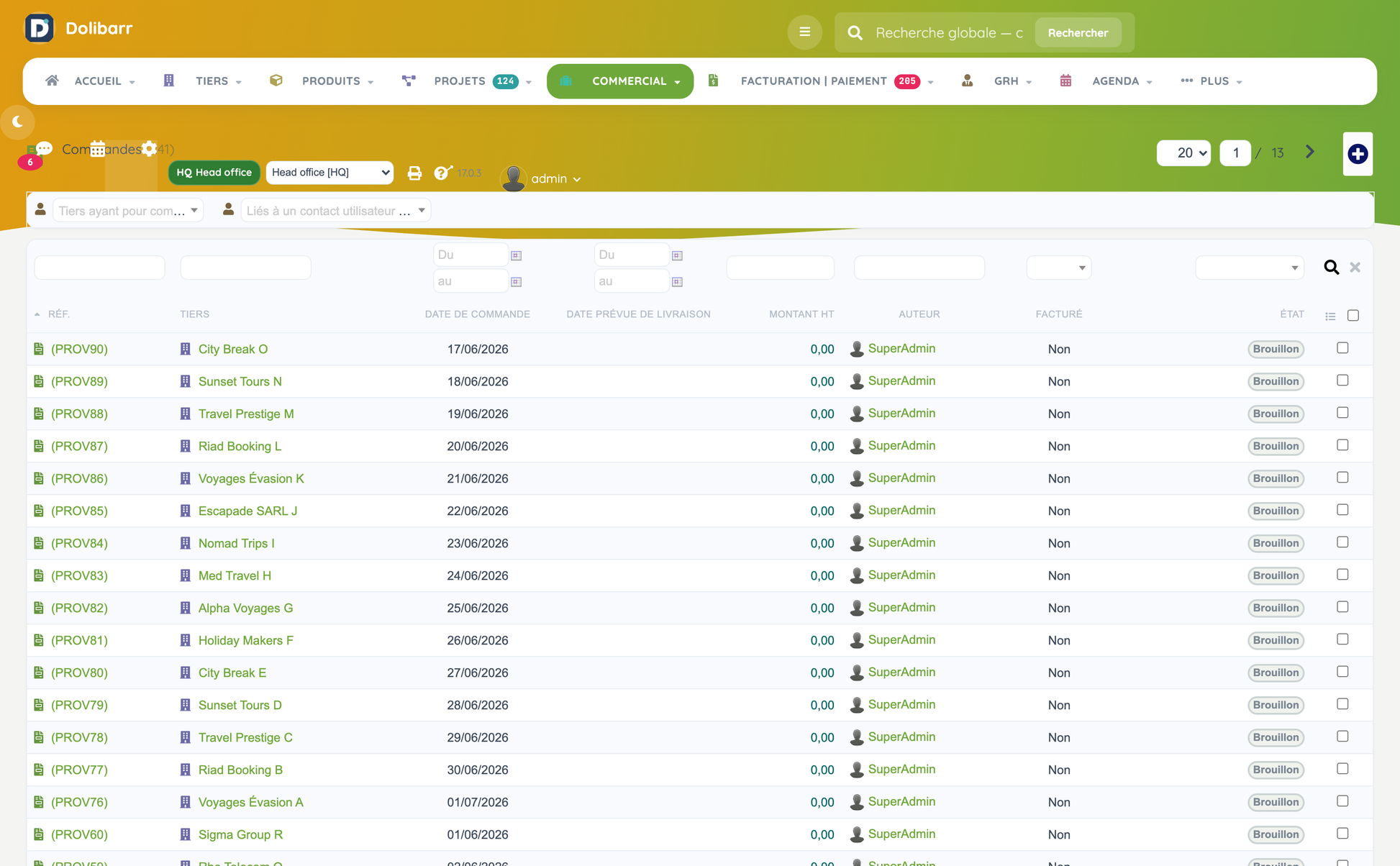Open rows-per-page 20 dropdown
1400x866 pixels.
pyautogui.click(x=1183, y=152)
